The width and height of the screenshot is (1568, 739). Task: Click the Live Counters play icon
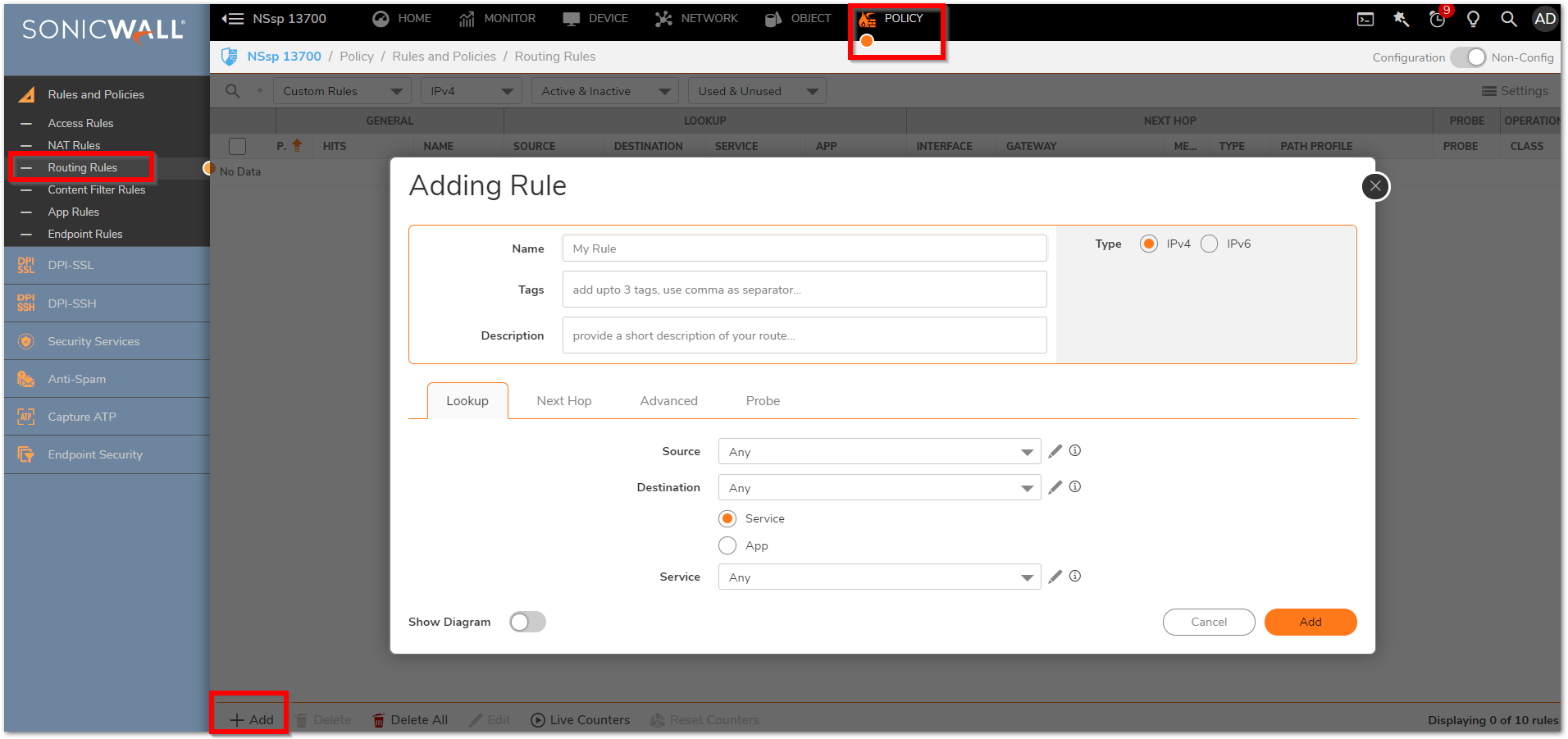pyautogui.click(x=538, y=720)
